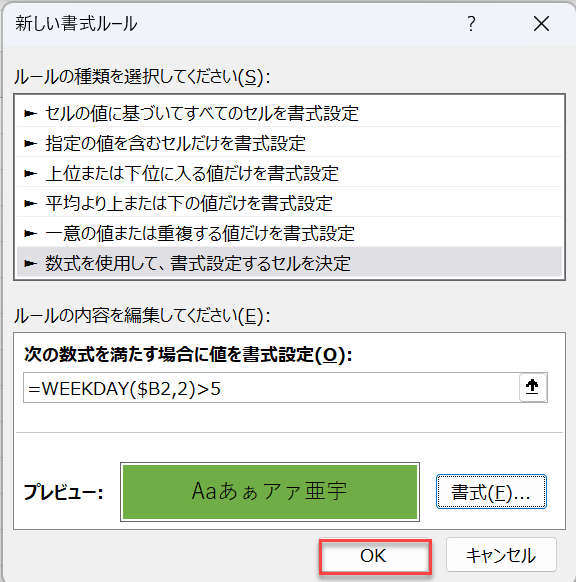Click arrow bullet beside 指定の値を含む rule
This screenshot has width=576, height=582.
pos(30,144)
